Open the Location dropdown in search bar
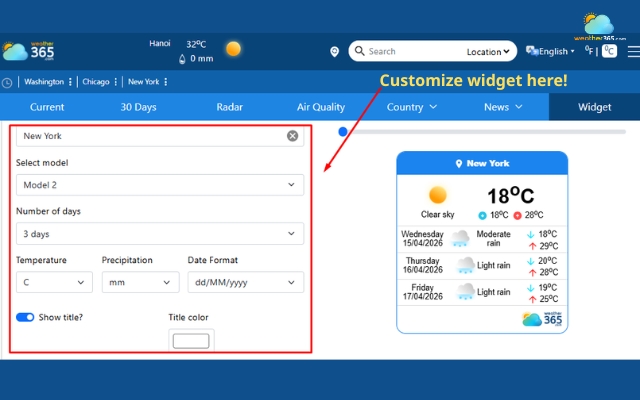Screen dimensions: 640x400 click(488, 52)
